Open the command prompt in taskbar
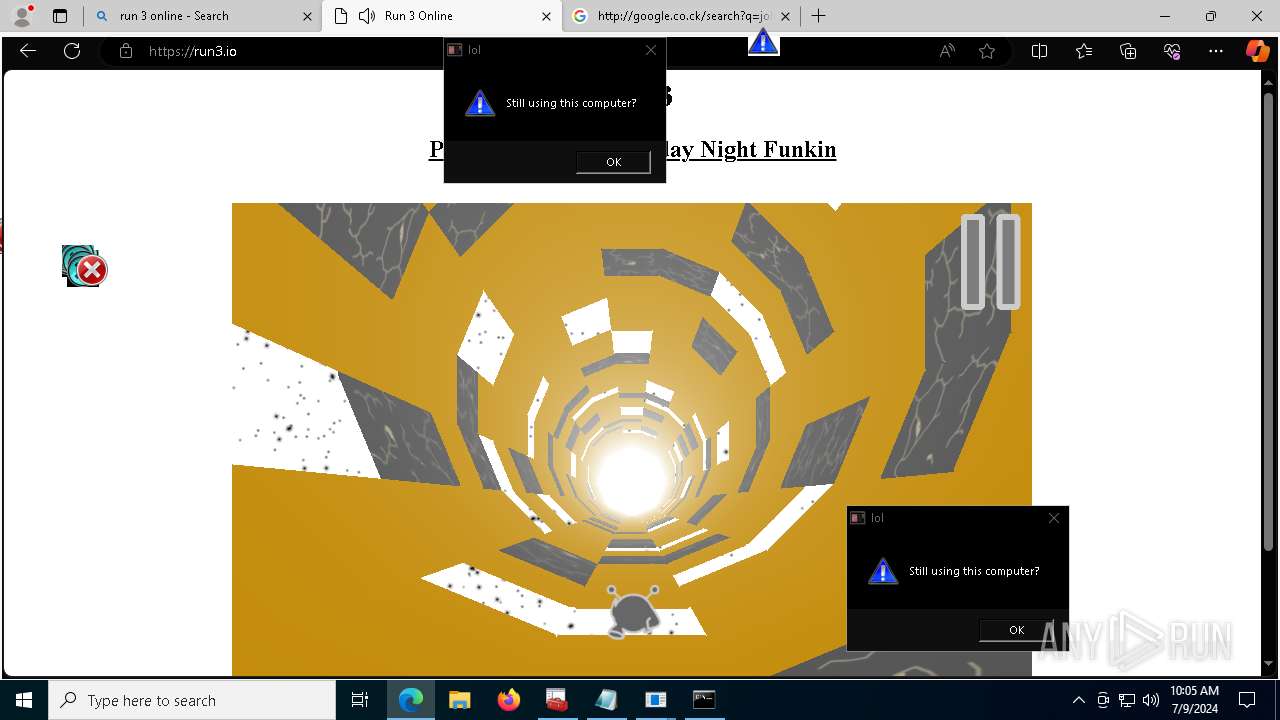 [704, 700]
